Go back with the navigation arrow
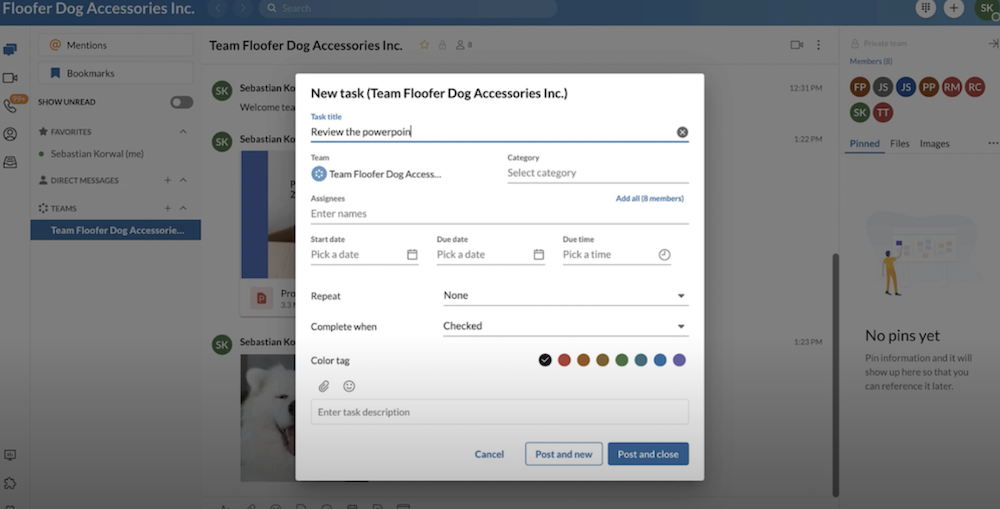This screenshot has height=509, width=1000. [218, 8]
